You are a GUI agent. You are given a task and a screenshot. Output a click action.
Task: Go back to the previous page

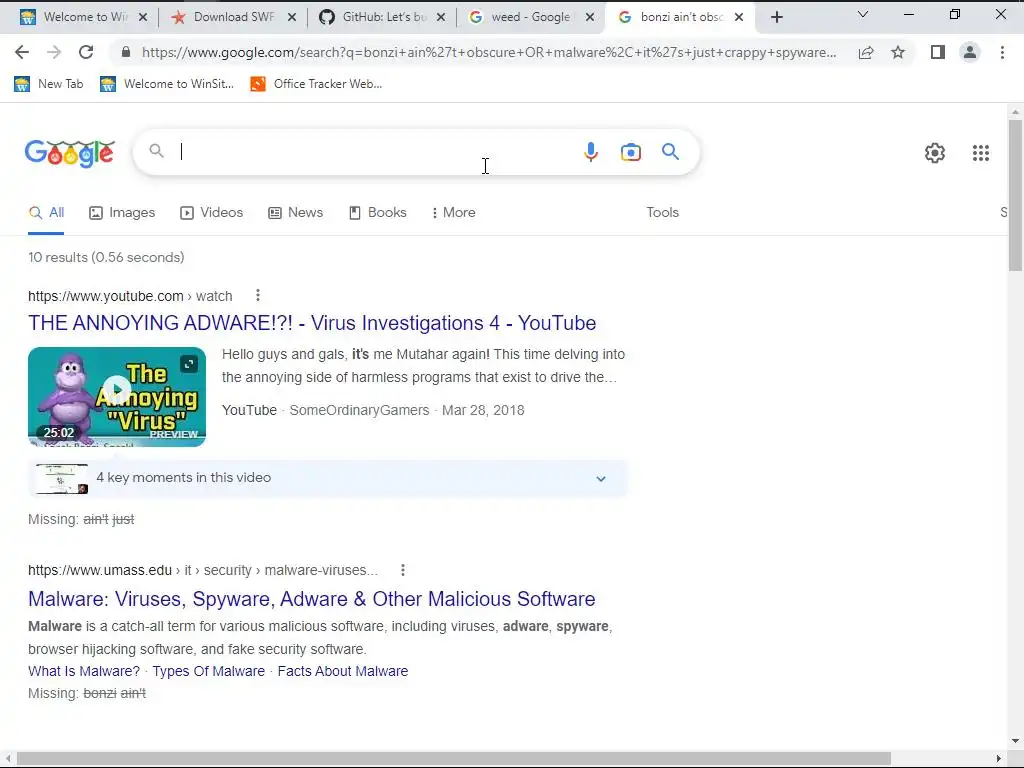click(22, 52)
